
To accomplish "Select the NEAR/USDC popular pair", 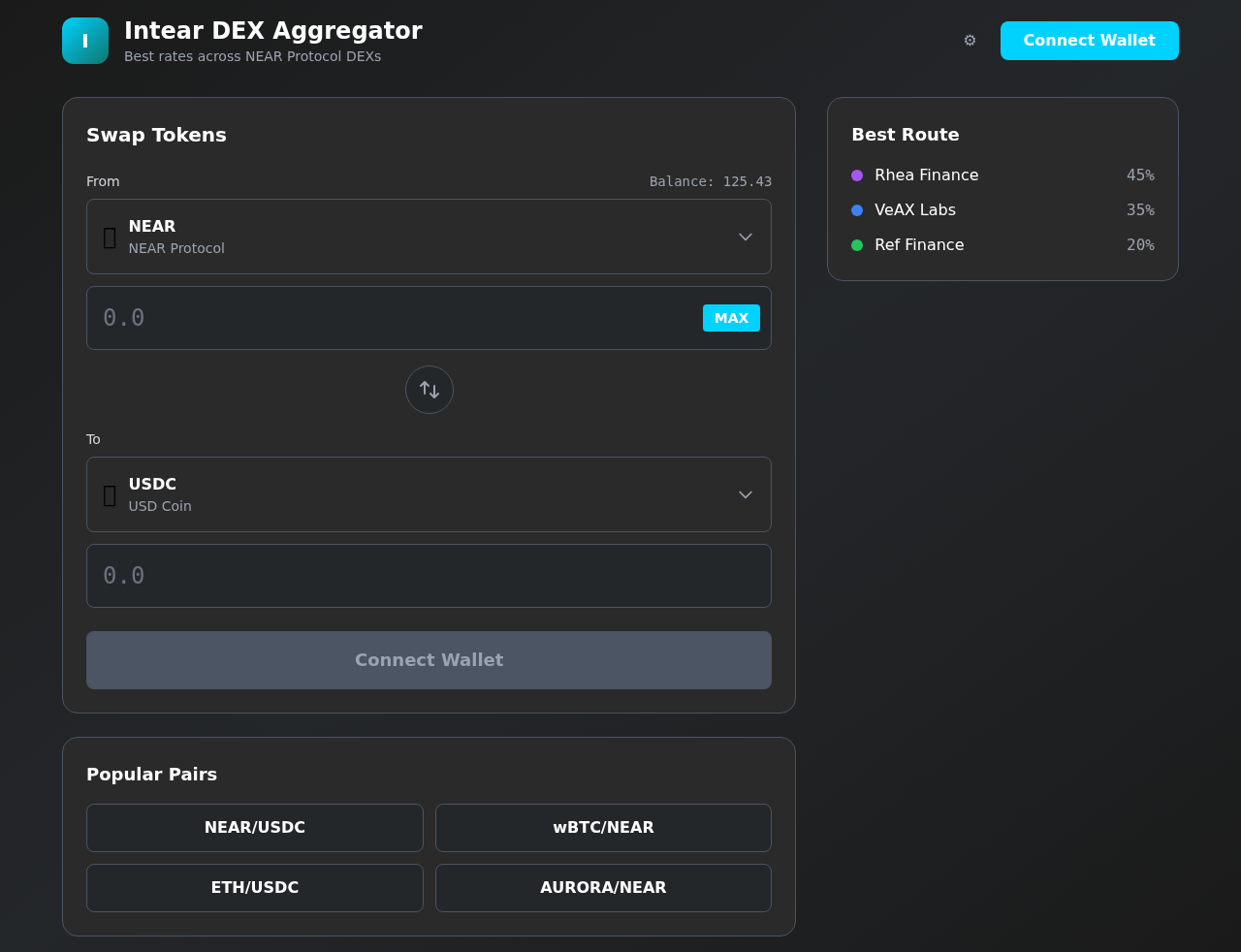I will [254, 827].
